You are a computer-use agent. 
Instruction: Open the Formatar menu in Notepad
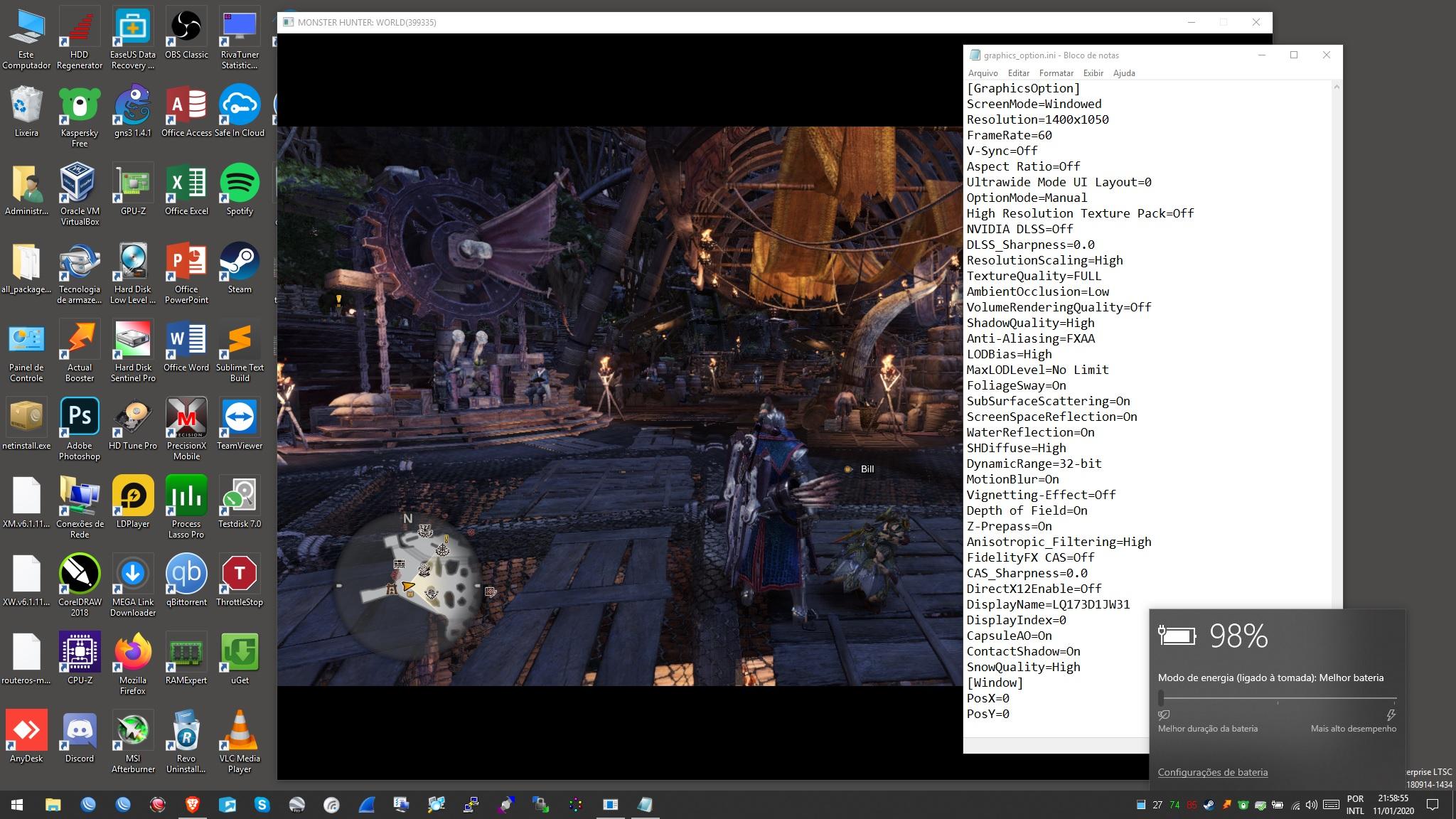(1056, 73)
